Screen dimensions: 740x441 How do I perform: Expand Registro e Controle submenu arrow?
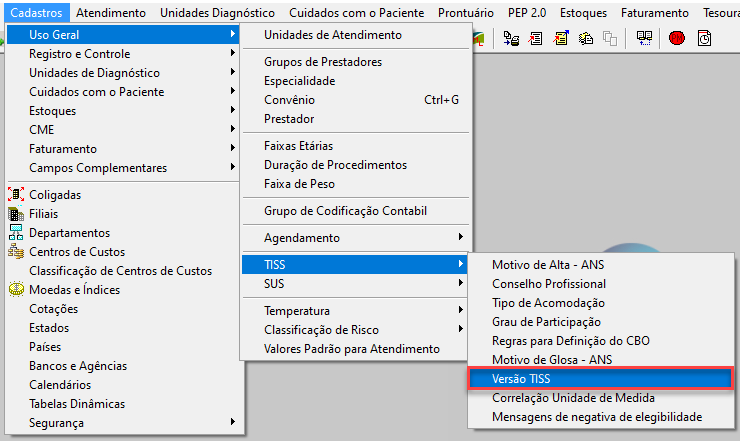233,53
